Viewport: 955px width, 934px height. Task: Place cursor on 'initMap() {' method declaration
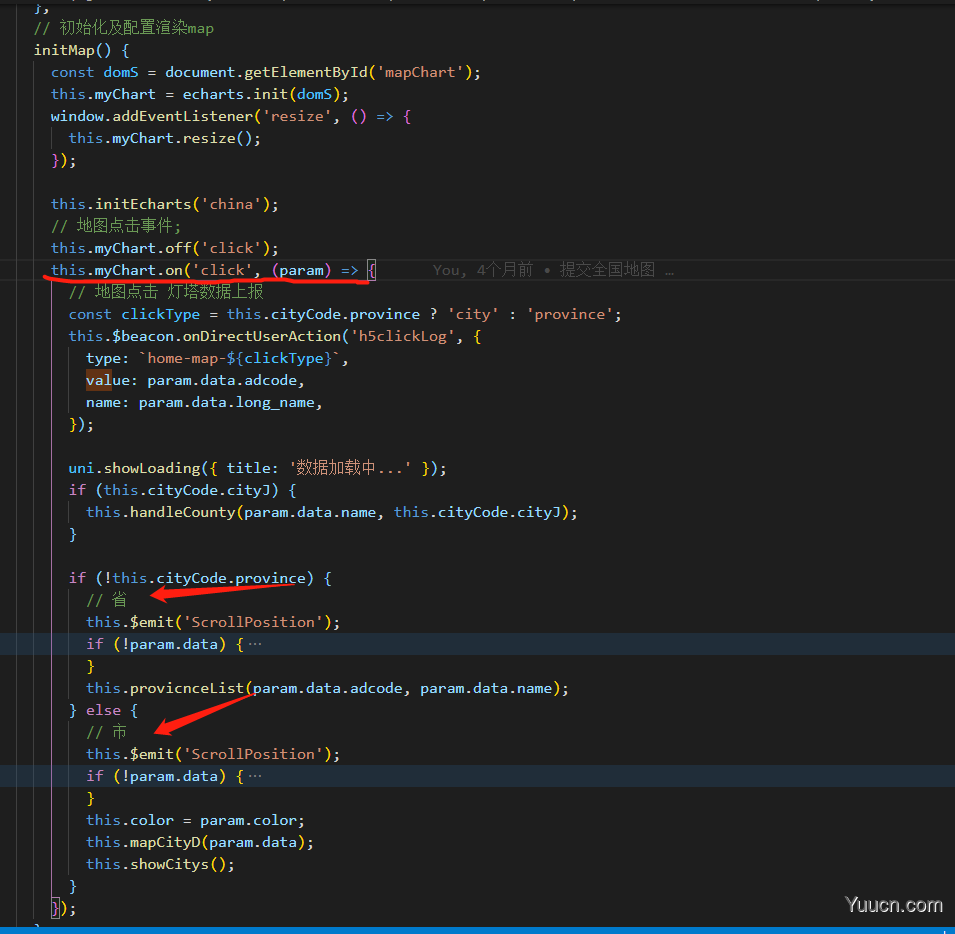[82, 50]
